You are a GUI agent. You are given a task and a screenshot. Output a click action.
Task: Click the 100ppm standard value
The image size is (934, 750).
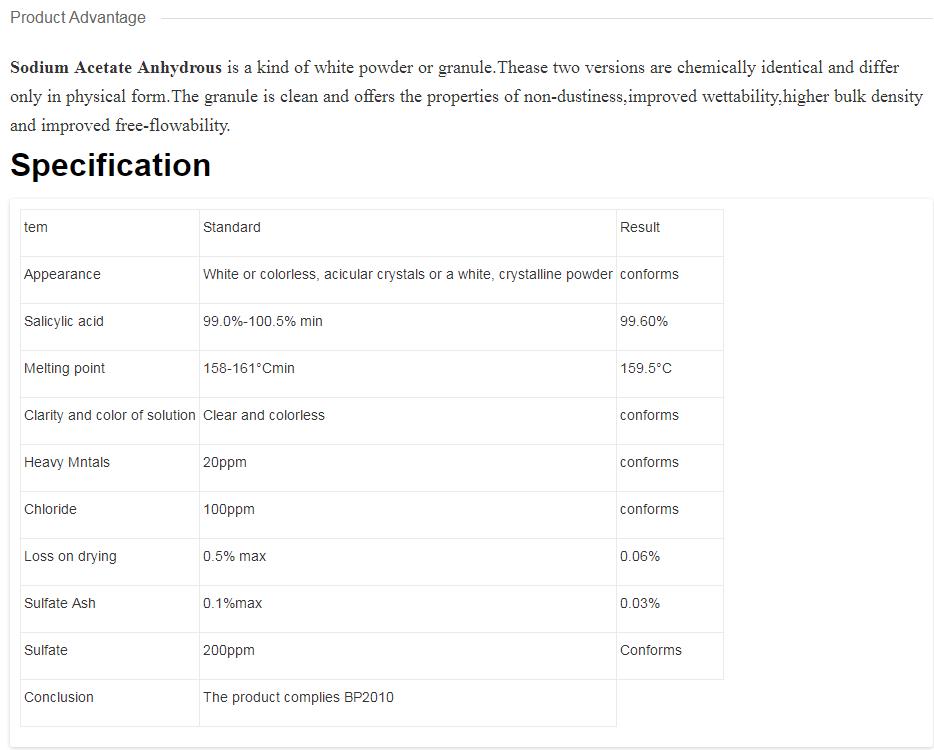(x=229, y=509)
